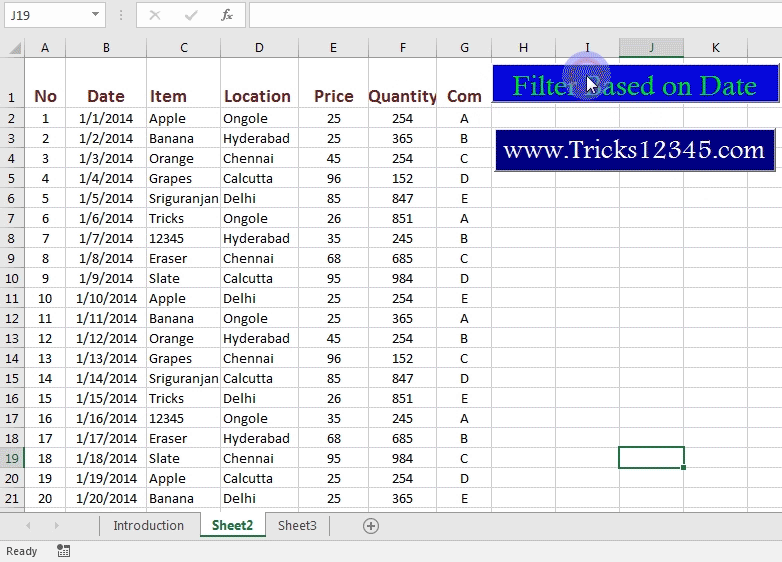Select the quantity 685 in row 18
This screenshot has width=782, height=562.
(402, 438)
